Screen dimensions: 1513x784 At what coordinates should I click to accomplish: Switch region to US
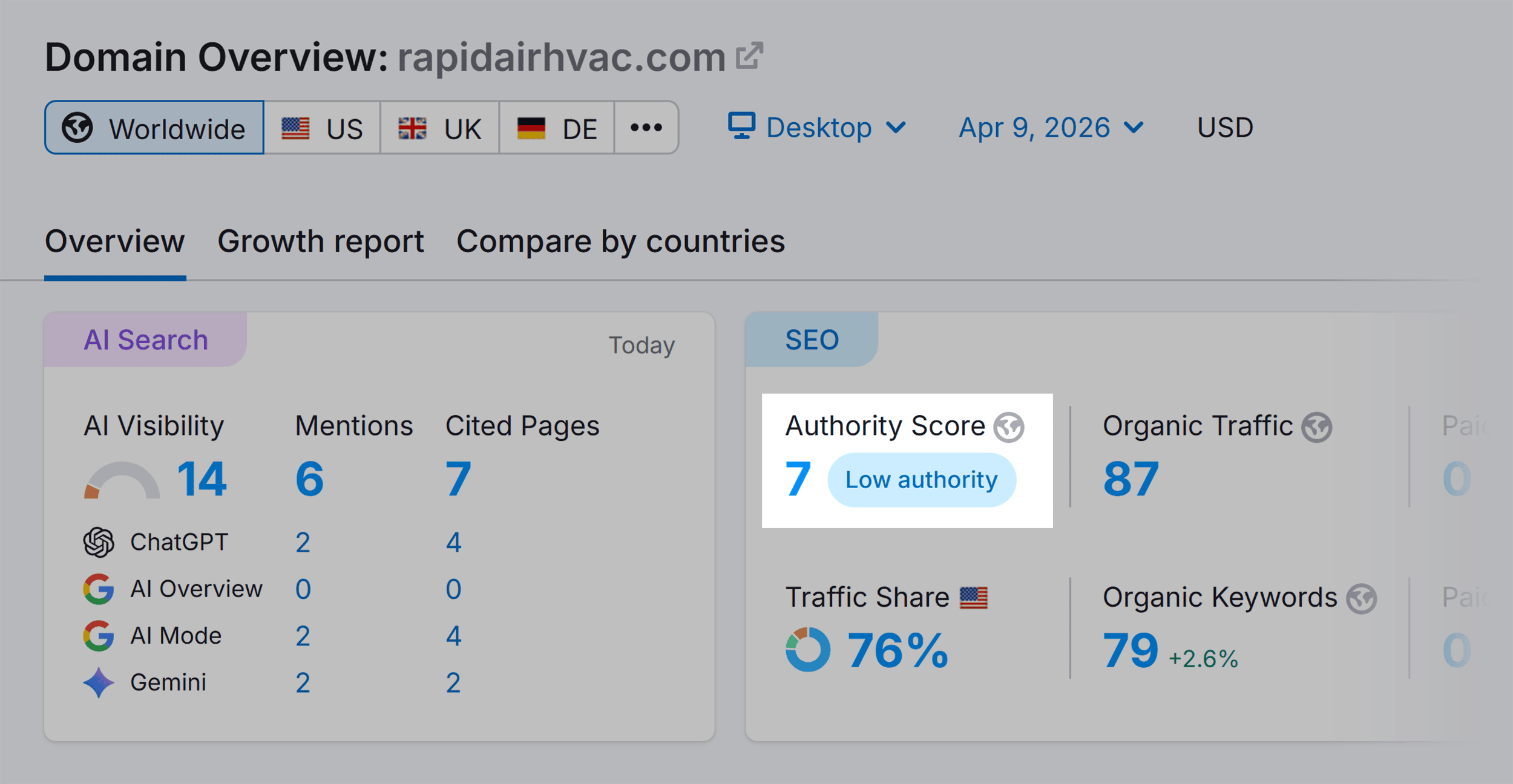[x=322, y=127]
